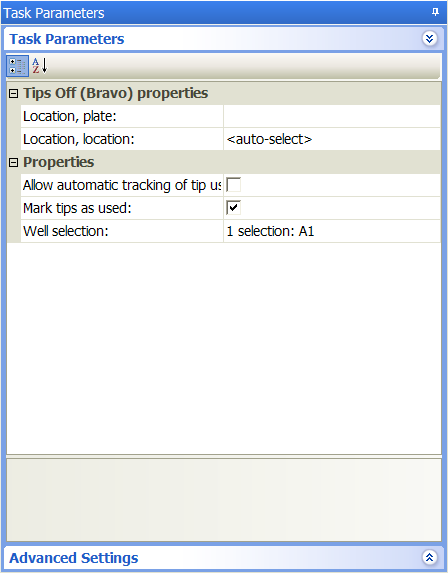Collapse Tips Off (Bravo) properties group
Screen dimensions: 448x573
pyautogui.click(x=13, y=94)
